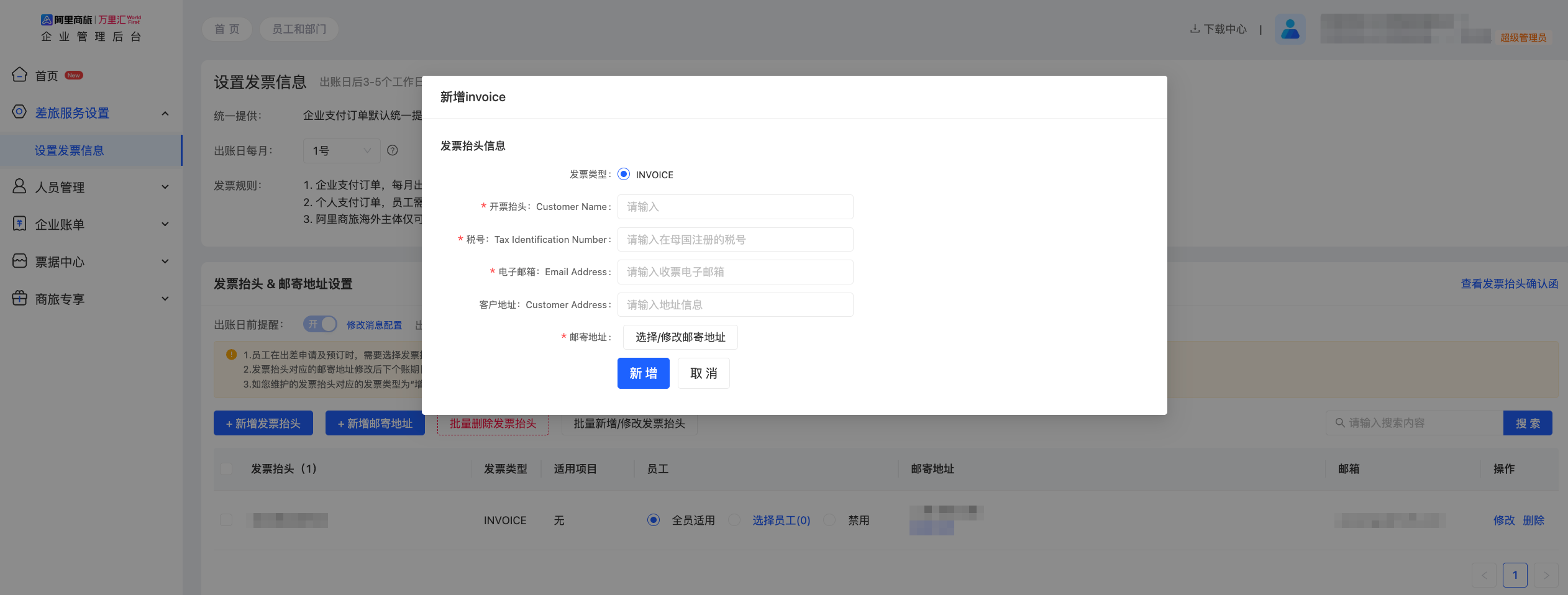Click the 批量删除发票抬头 button
The width and height of the screenshot is (1568, 595).
click(x=493, y=423)
